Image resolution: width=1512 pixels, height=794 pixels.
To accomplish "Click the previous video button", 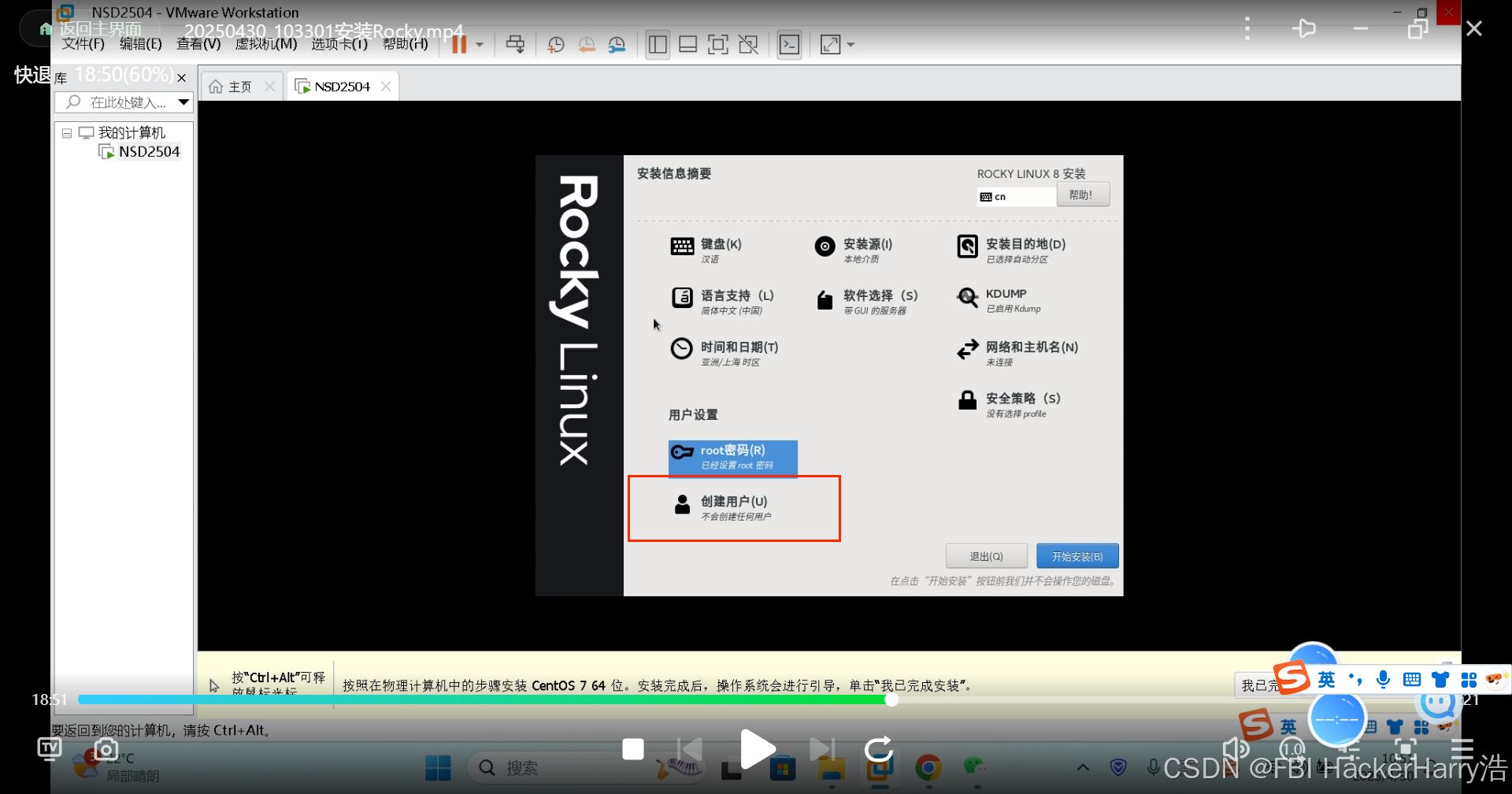I will point(690,749).
